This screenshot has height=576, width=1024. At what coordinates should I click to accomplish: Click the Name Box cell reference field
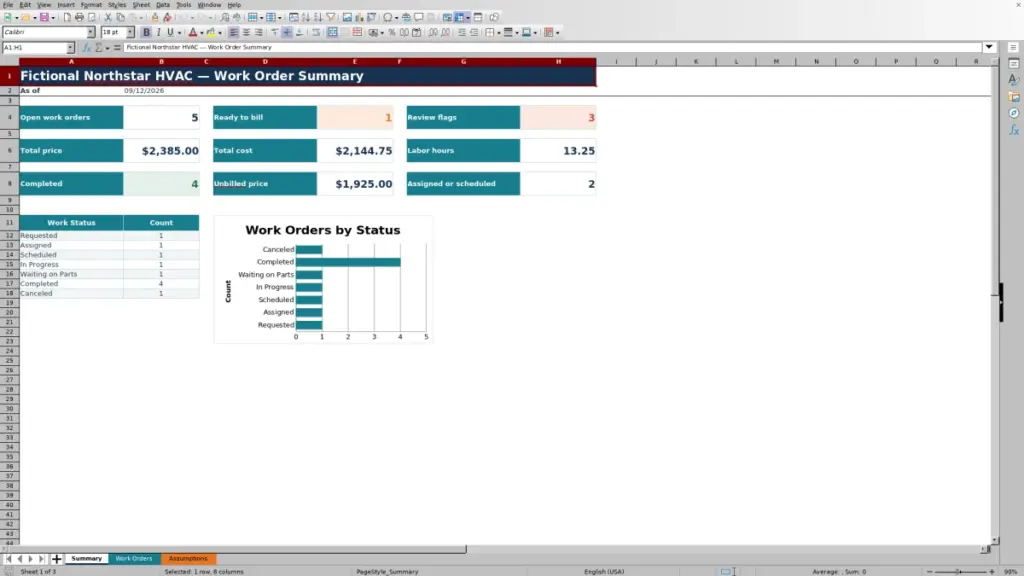[34, 47]
